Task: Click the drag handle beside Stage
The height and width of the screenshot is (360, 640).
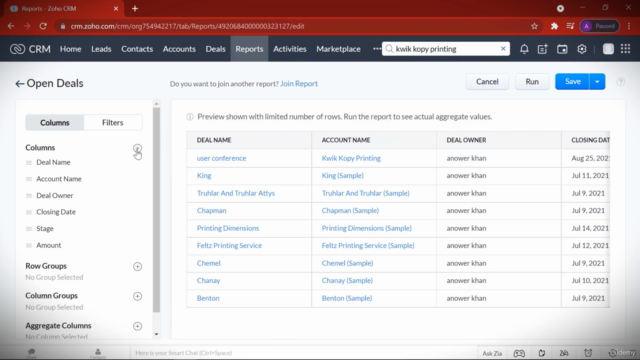Action: pos(29,229)
